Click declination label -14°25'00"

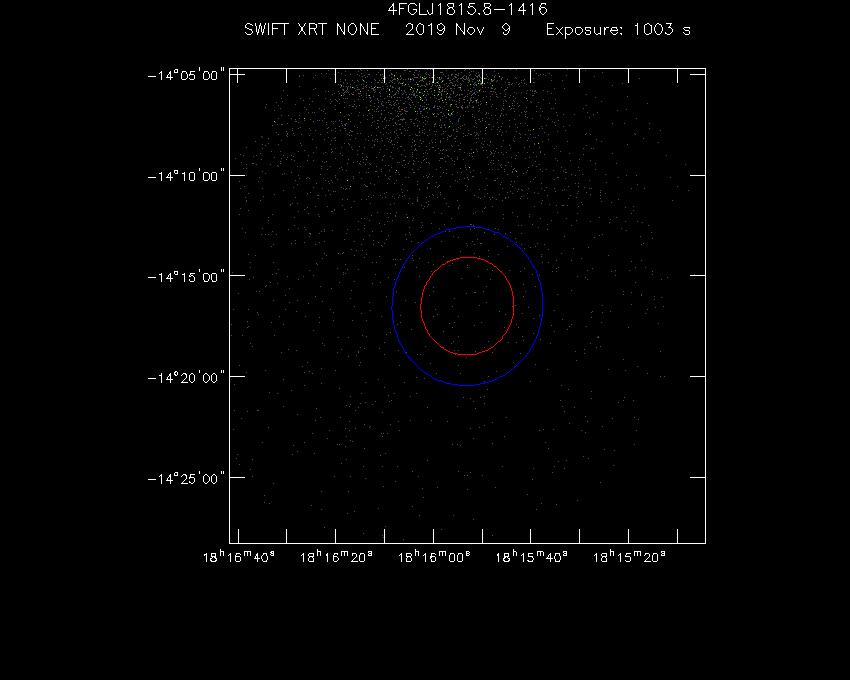186,478
